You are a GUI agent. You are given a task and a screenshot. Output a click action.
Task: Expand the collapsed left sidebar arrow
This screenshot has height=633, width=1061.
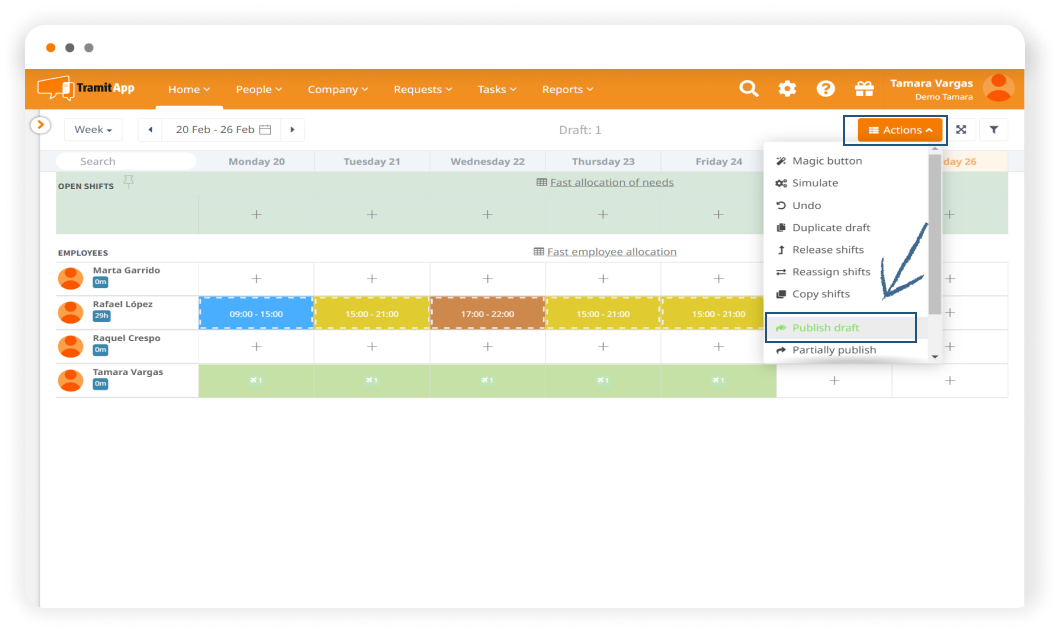[40, 125]
